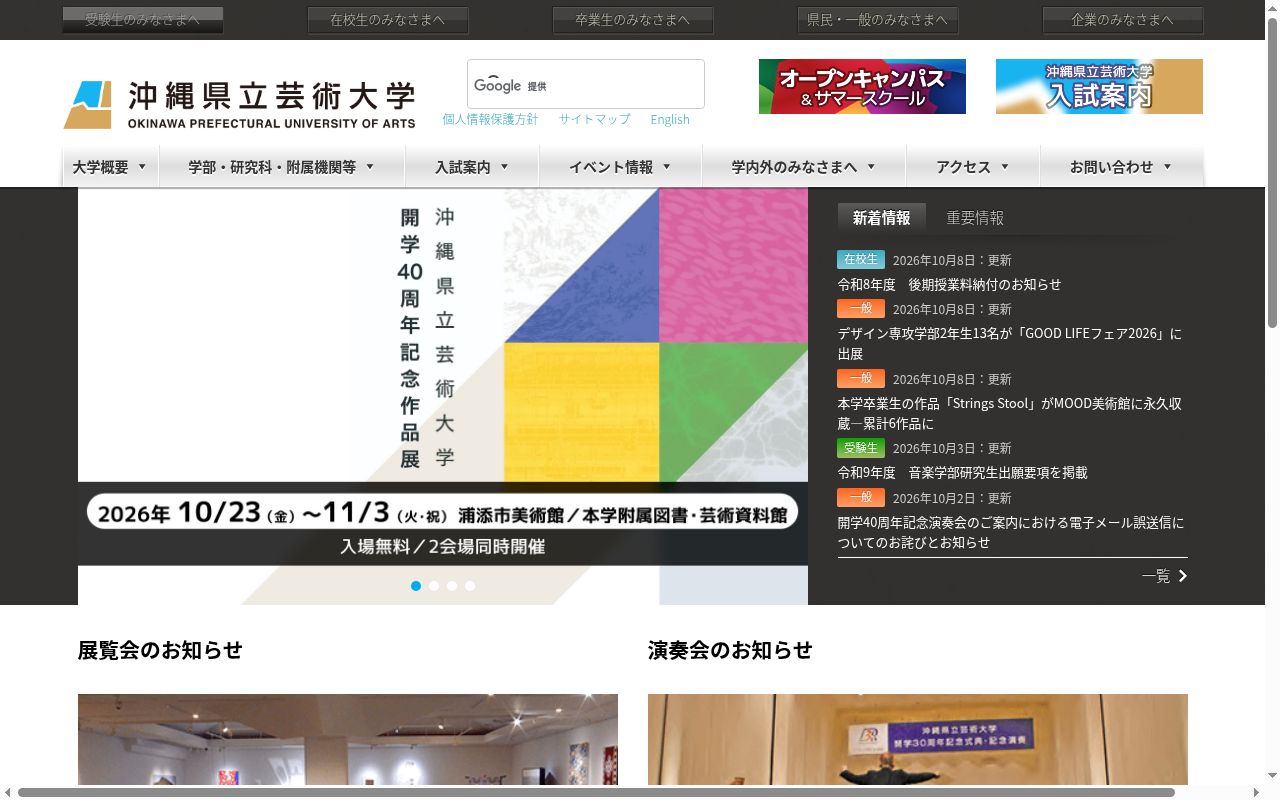Open the 一覧 chevron arrow icon
1280x800 pixels.
(1183, 576)
